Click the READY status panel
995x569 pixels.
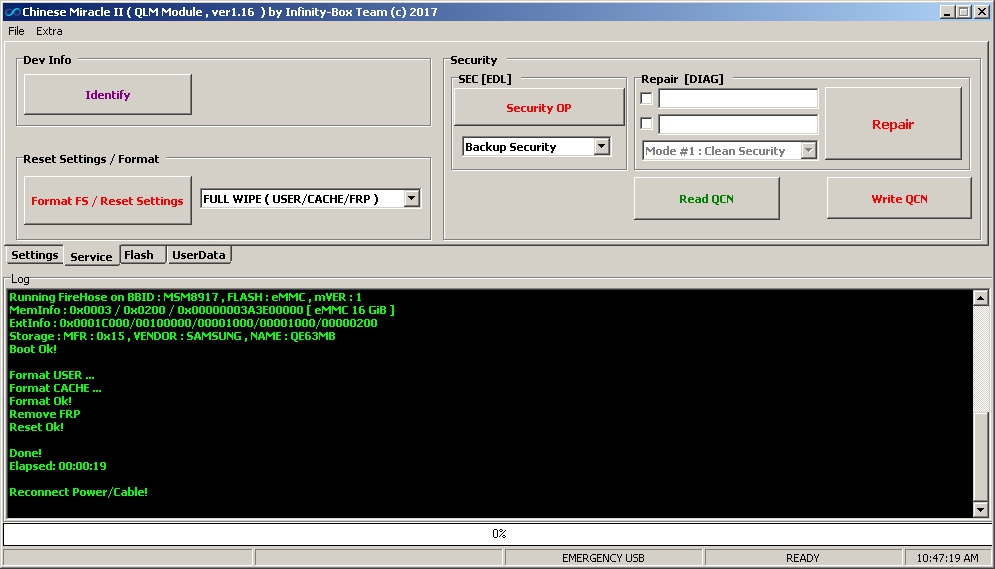click(803, 558)
